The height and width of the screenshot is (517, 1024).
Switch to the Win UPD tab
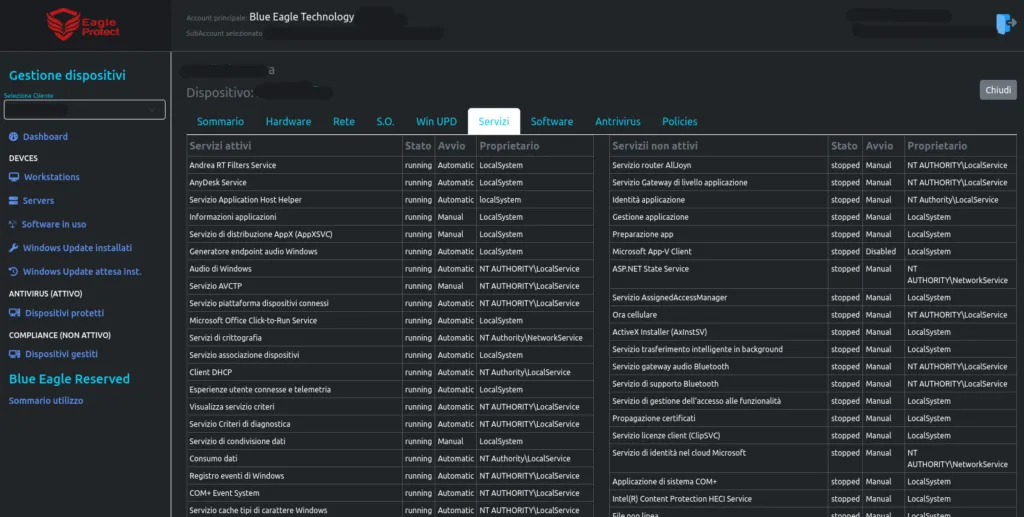click(x=436, y=121)
